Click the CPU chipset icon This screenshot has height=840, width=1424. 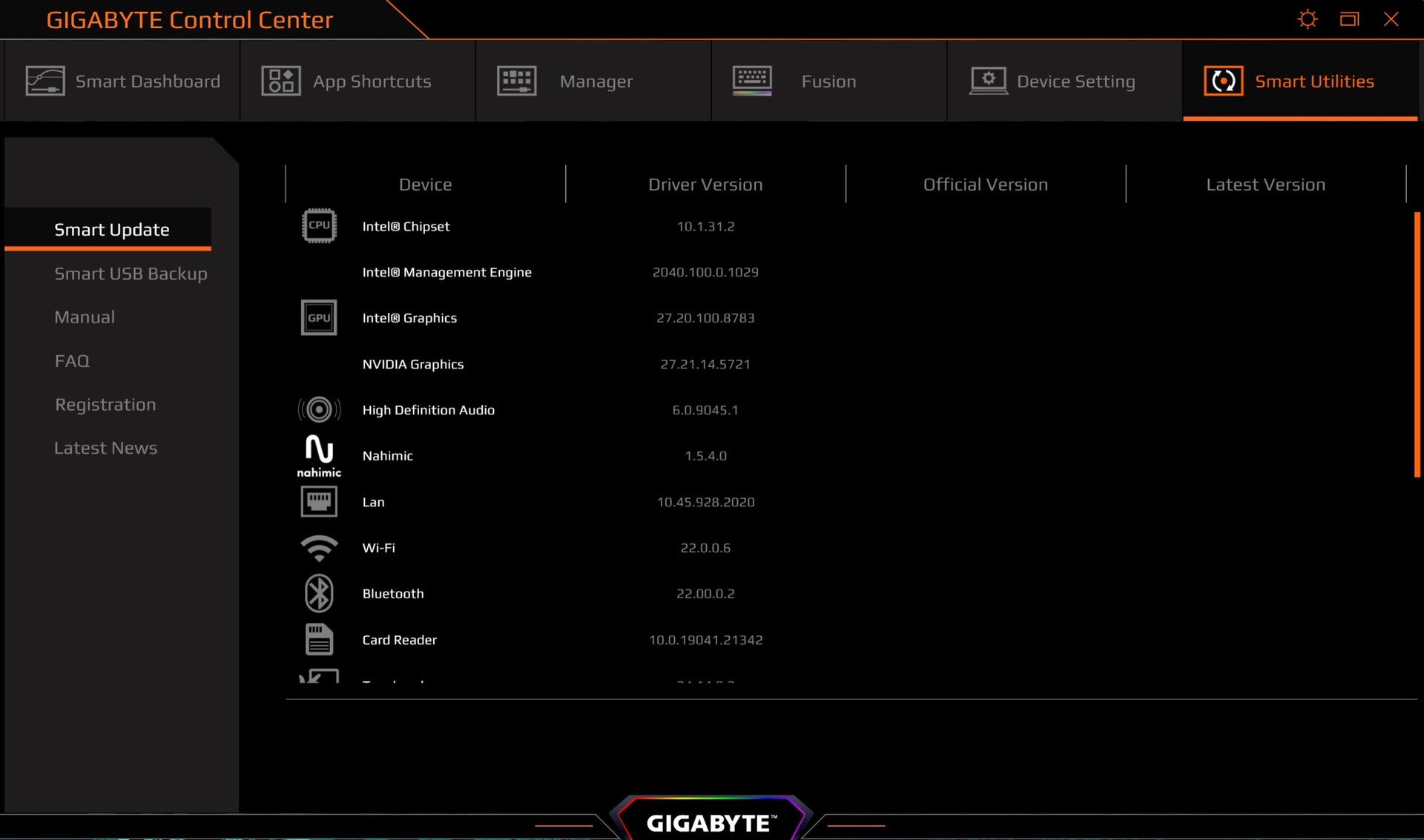[x=319, y=226]
